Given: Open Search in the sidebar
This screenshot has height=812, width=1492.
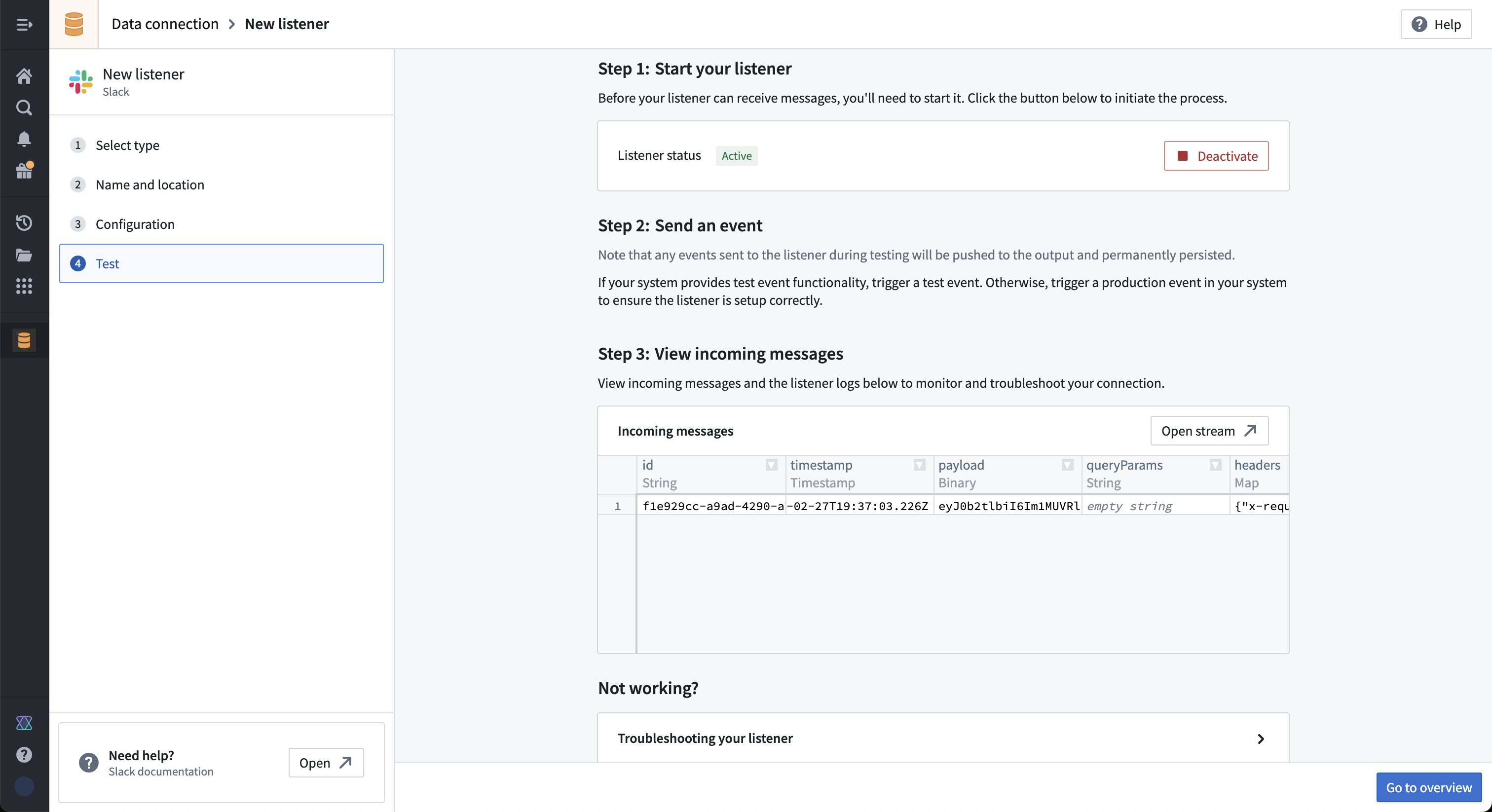Looking at the screenshot, I should pos(24,107).
